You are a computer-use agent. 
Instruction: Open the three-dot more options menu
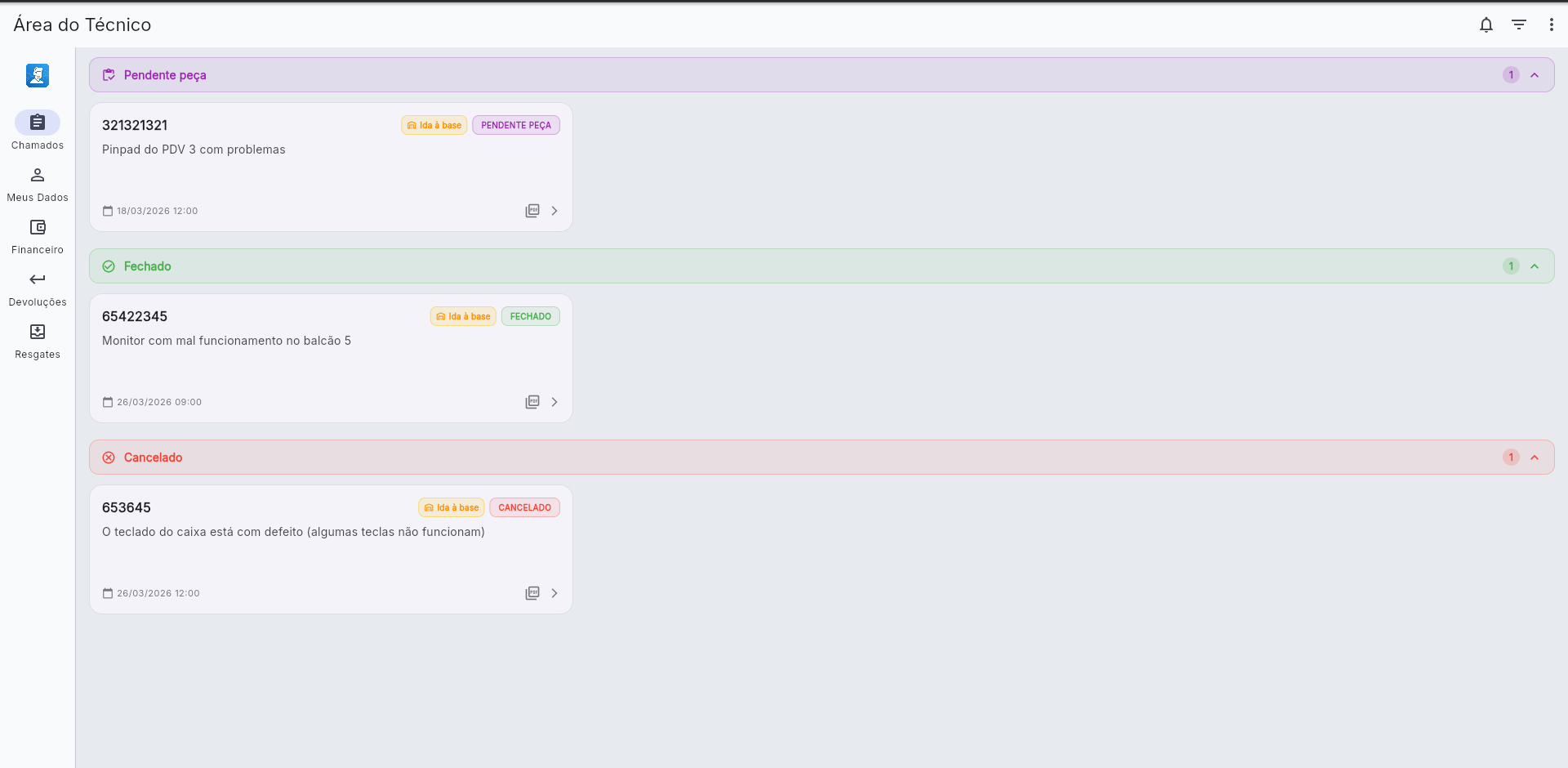(1552, 25)
